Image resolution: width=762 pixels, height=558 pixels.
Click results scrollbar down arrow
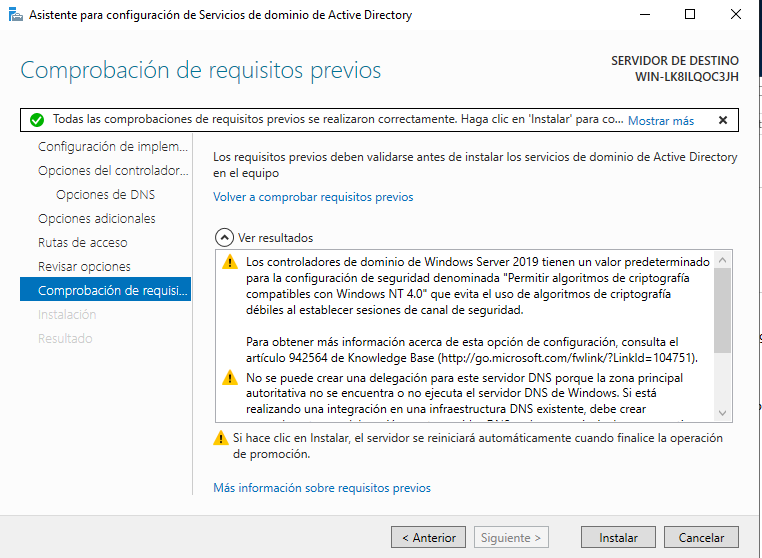723,413
